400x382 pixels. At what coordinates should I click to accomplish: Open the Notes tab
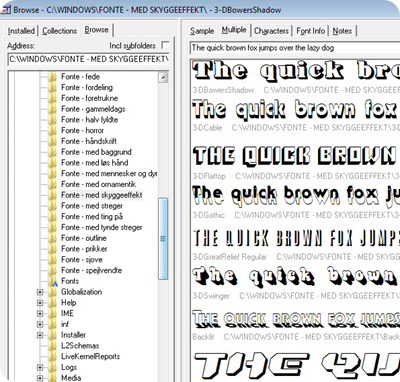point(342,31)
